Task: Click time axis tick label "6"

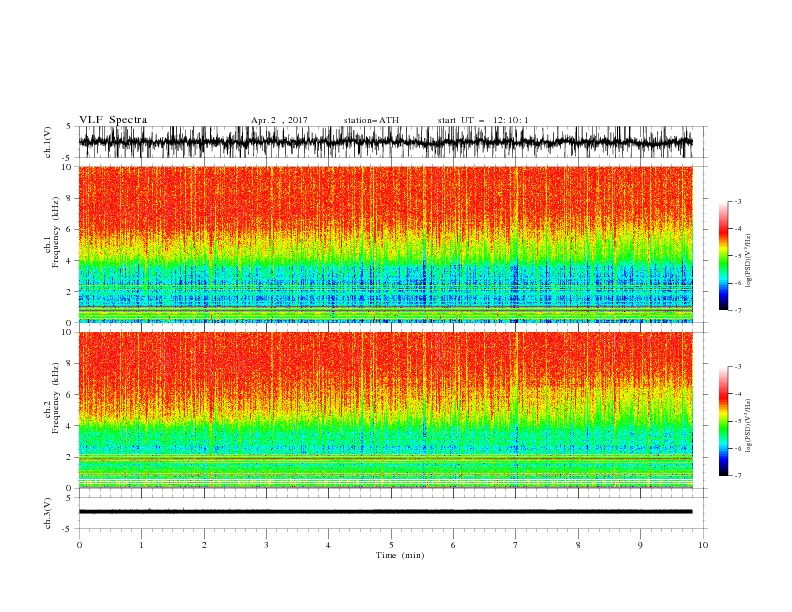Action: (x=453, y=545)
